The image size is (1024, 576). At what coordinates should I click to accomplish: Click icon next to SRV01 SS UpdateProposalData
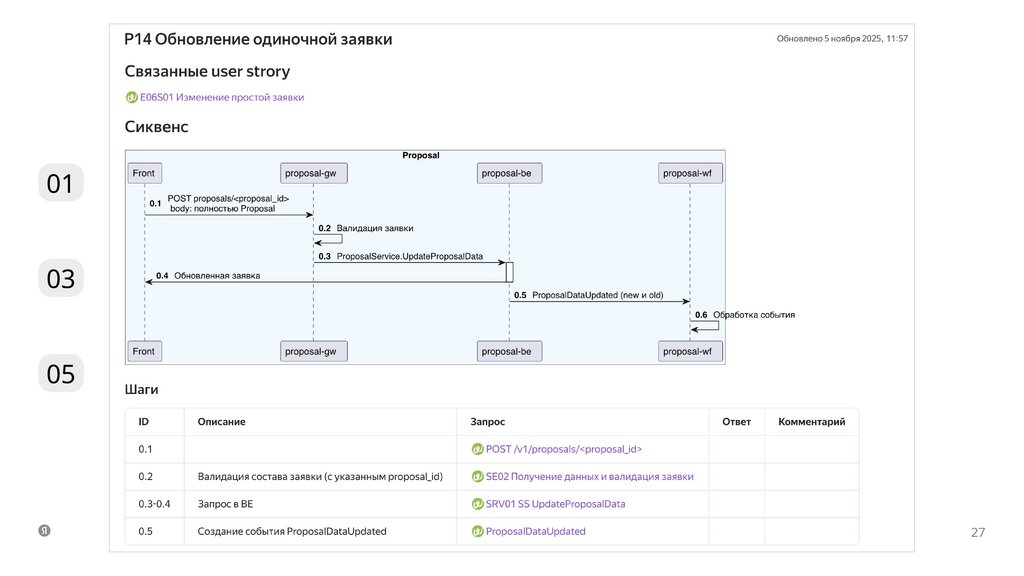tap(477, 504)
